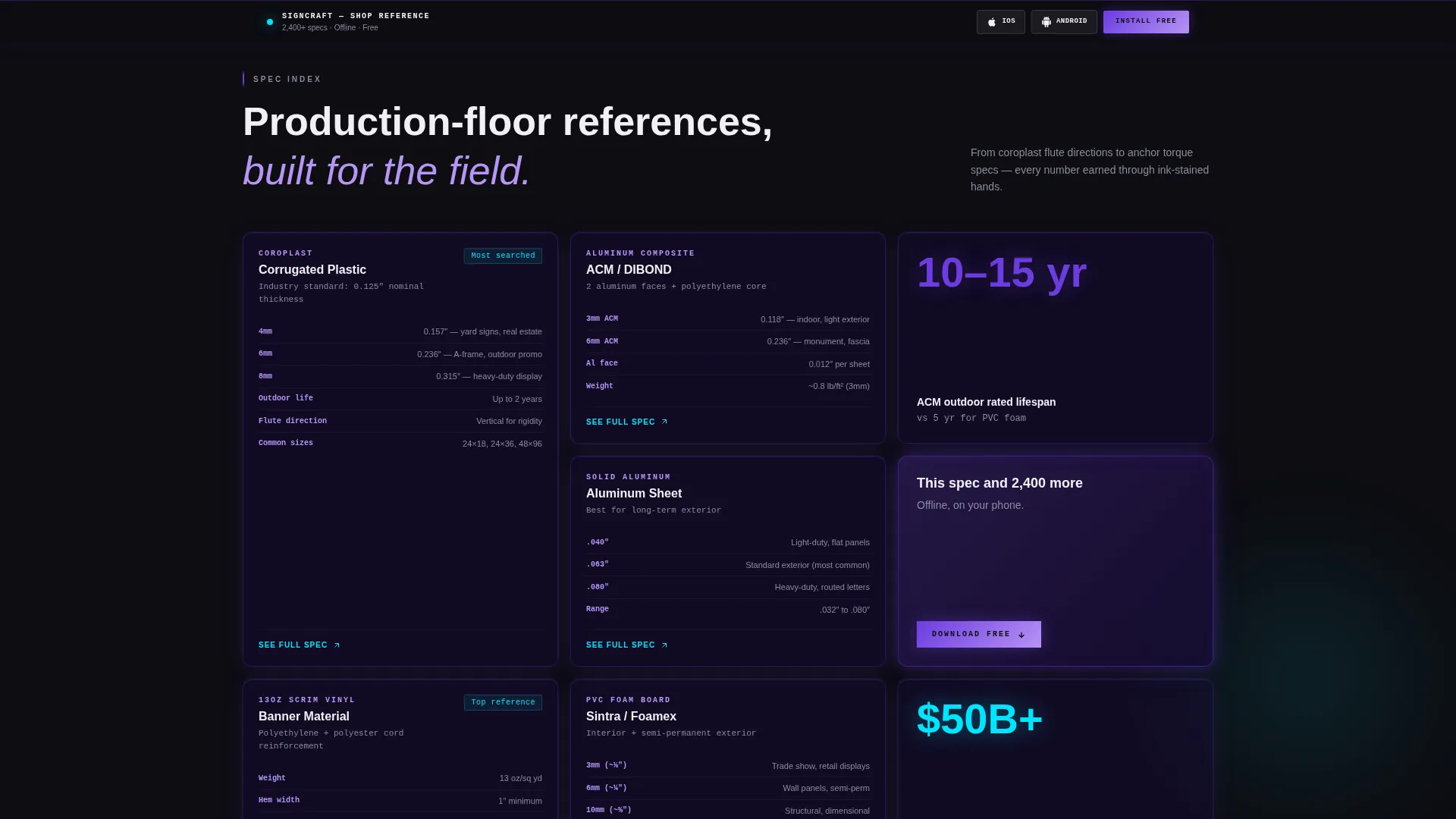Click the Heavy-duty, routed letters value
The height and width of the screenshot is (819, 1456).
pyautogui.click(x=822, y=587)
